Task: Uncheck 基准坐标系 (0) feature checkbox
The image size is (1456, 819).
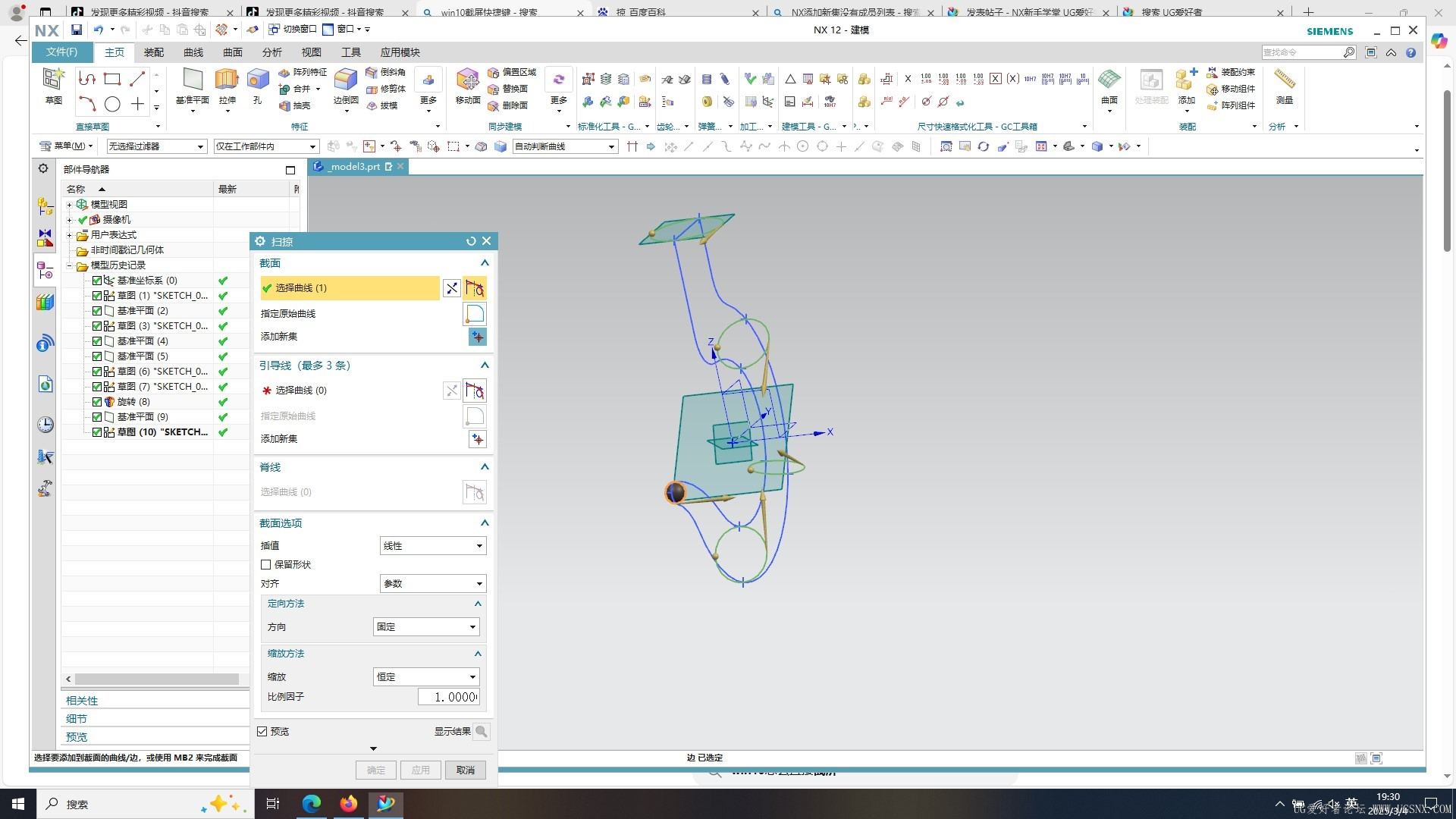Action: (x=97, y=281)
